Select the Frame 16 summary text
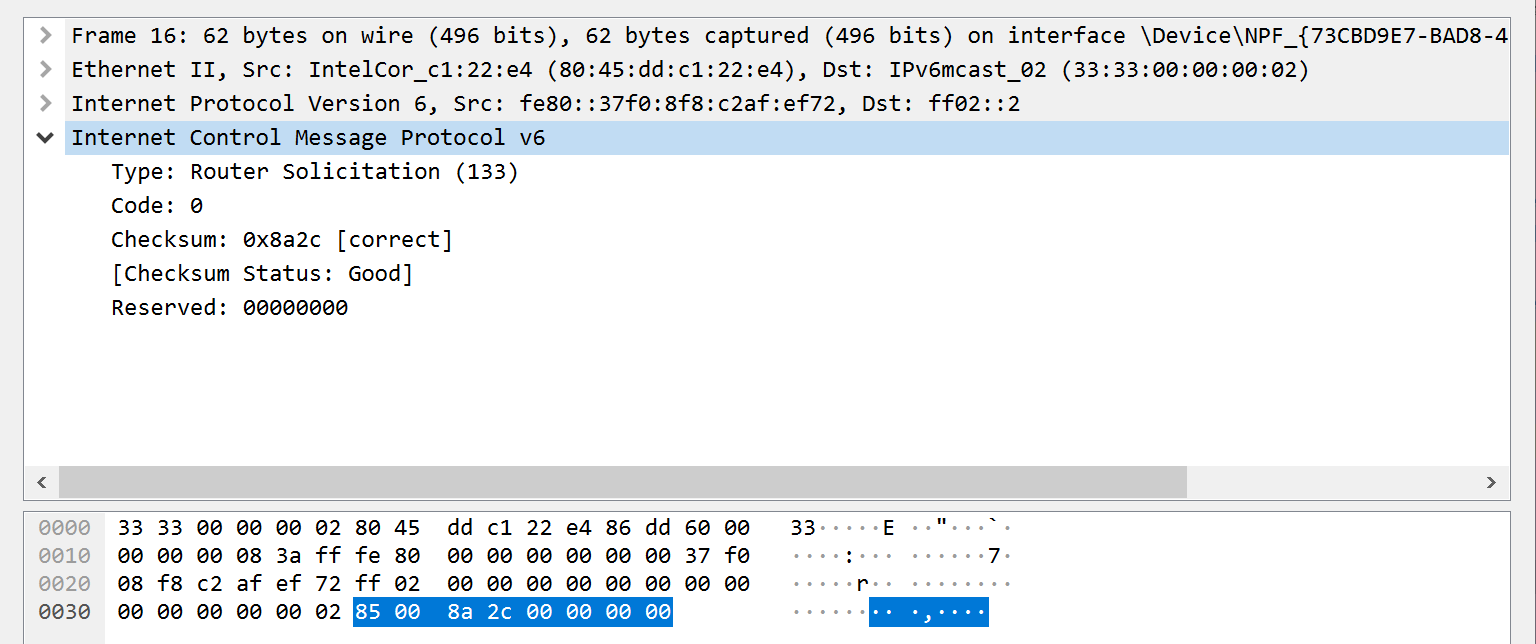Image resolution: width=1536 pixels, height=644 pixels. tap(600, 36)
